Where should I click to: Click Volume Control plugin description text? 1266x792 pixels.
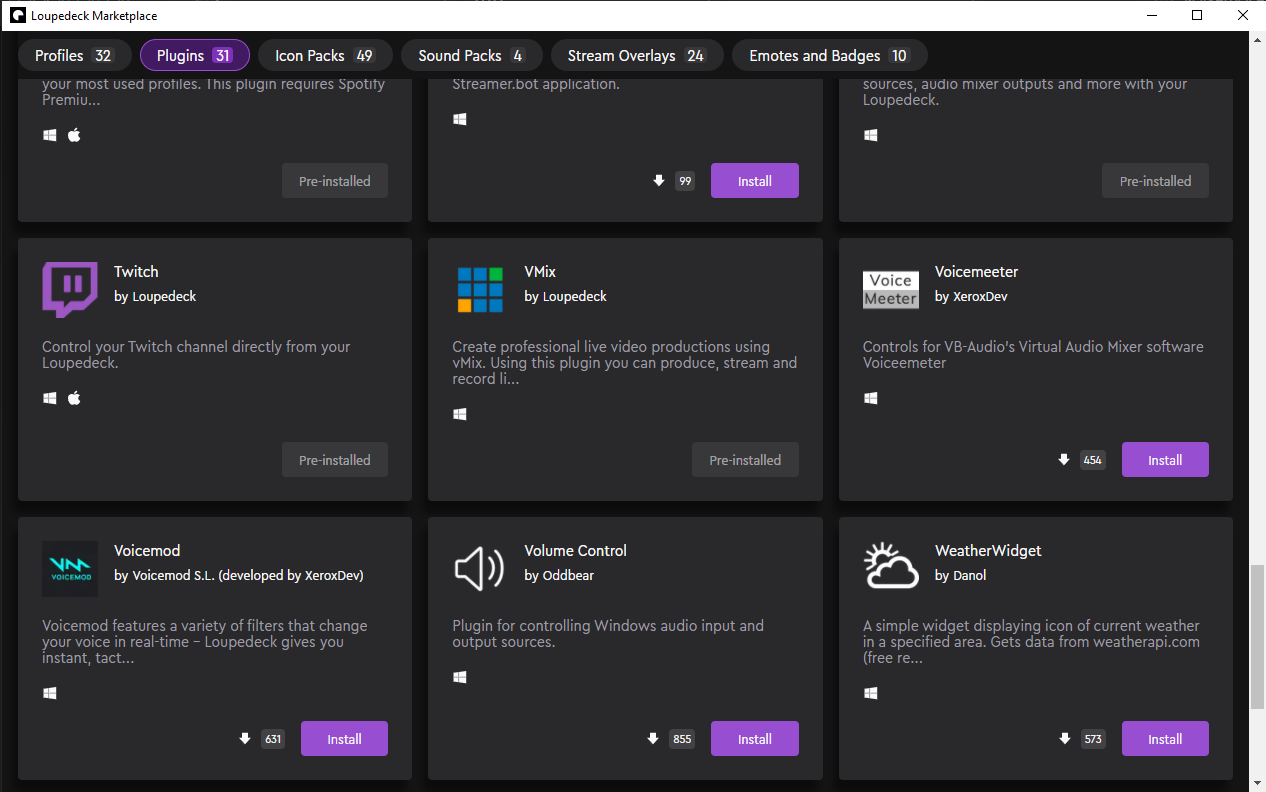(608, 634)
